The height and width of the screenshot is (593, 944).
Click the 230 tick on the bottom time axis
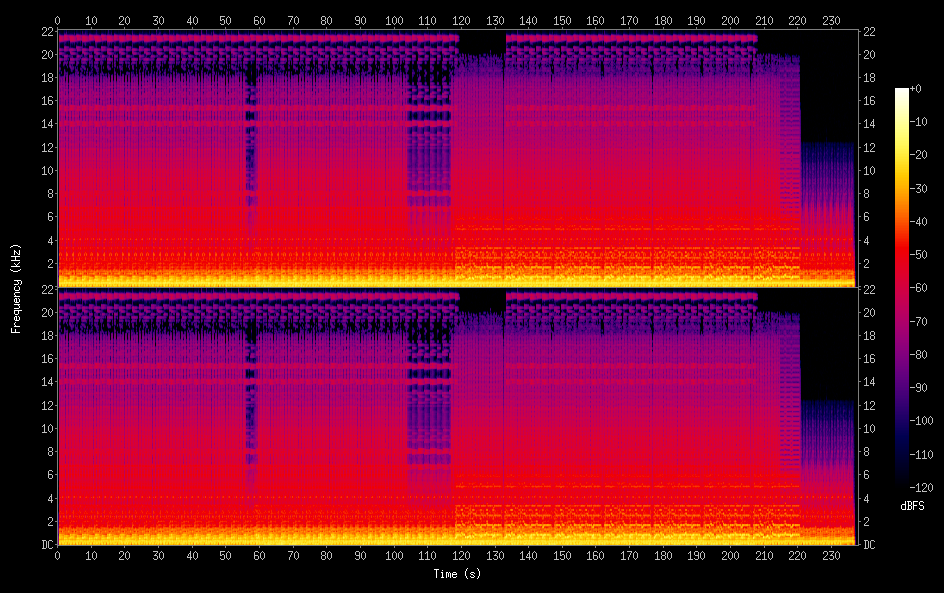click(831, 555)
